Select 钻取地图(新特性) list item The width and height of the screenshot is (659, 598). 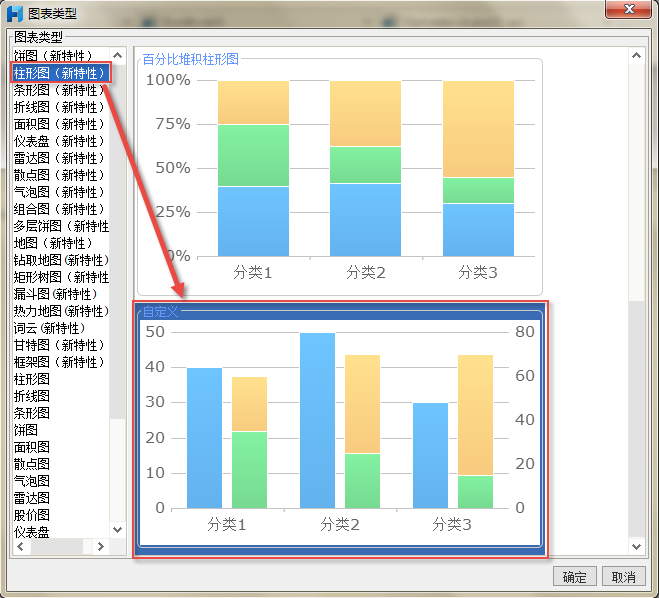pyautogui.click(x=61, y=260)
